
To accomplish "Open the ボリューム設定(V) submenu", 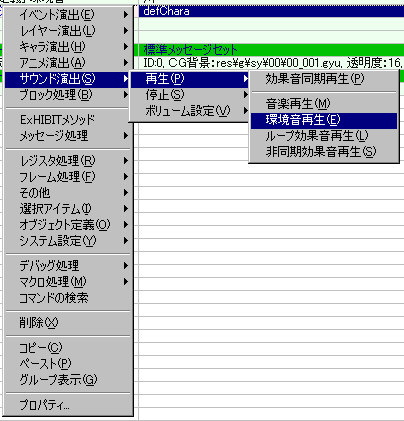I will coord(189,111).
